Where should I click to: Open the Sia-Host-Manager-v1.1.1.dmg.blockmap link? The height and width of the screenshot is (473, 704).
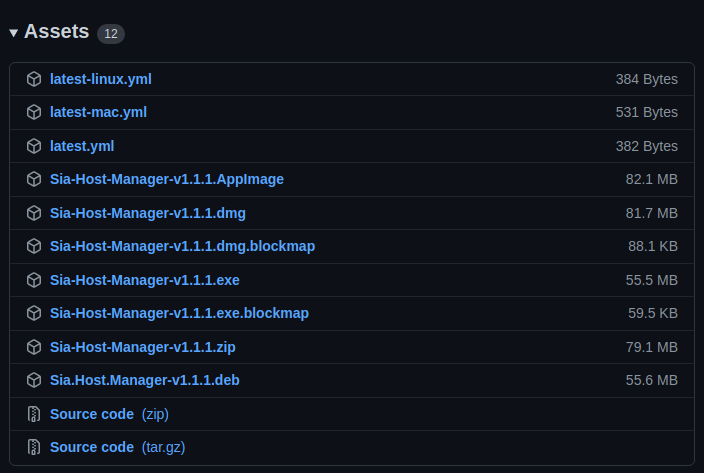pyautogui.click(x=182, y=246)
